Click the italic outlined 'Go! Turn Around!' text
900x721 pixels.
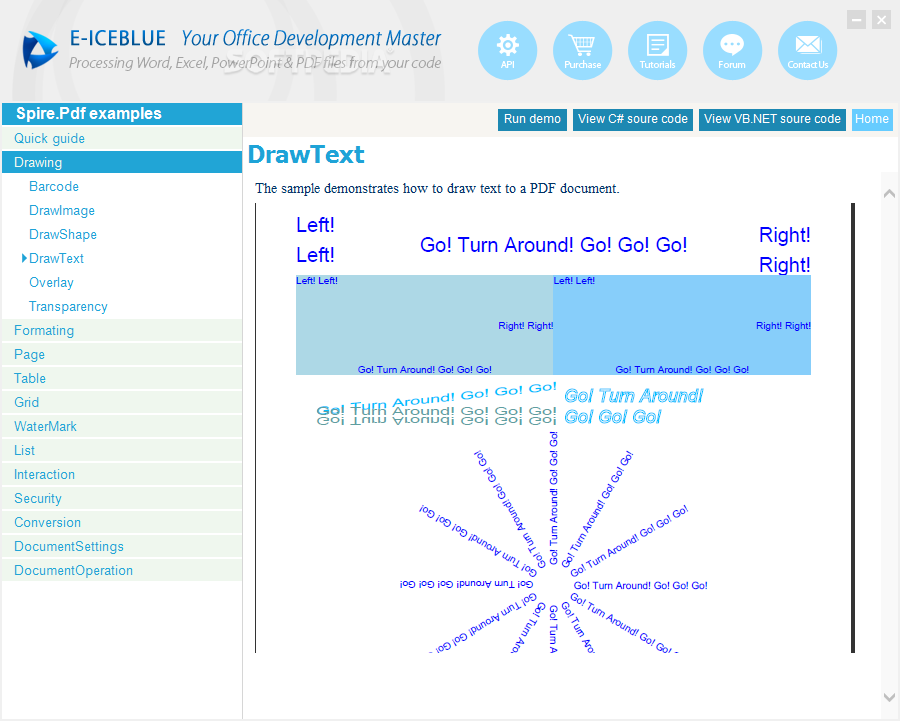[634, 406]
